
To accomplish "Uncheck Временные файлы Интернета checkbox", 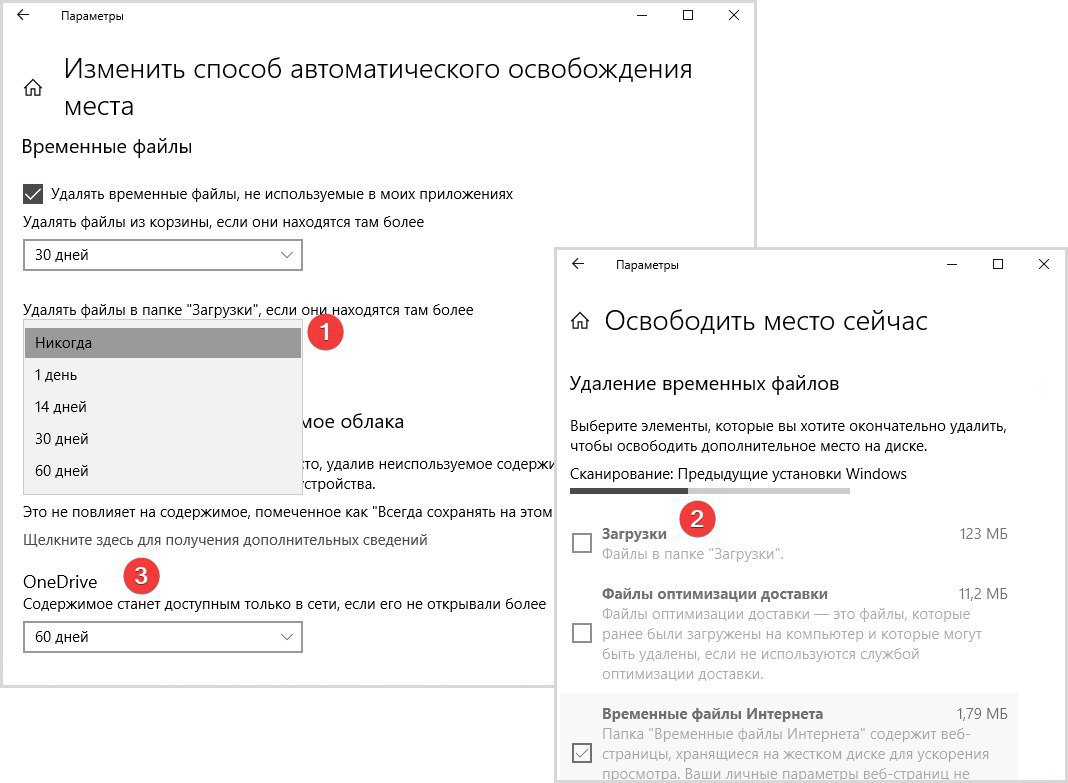I will coord(582,753).
